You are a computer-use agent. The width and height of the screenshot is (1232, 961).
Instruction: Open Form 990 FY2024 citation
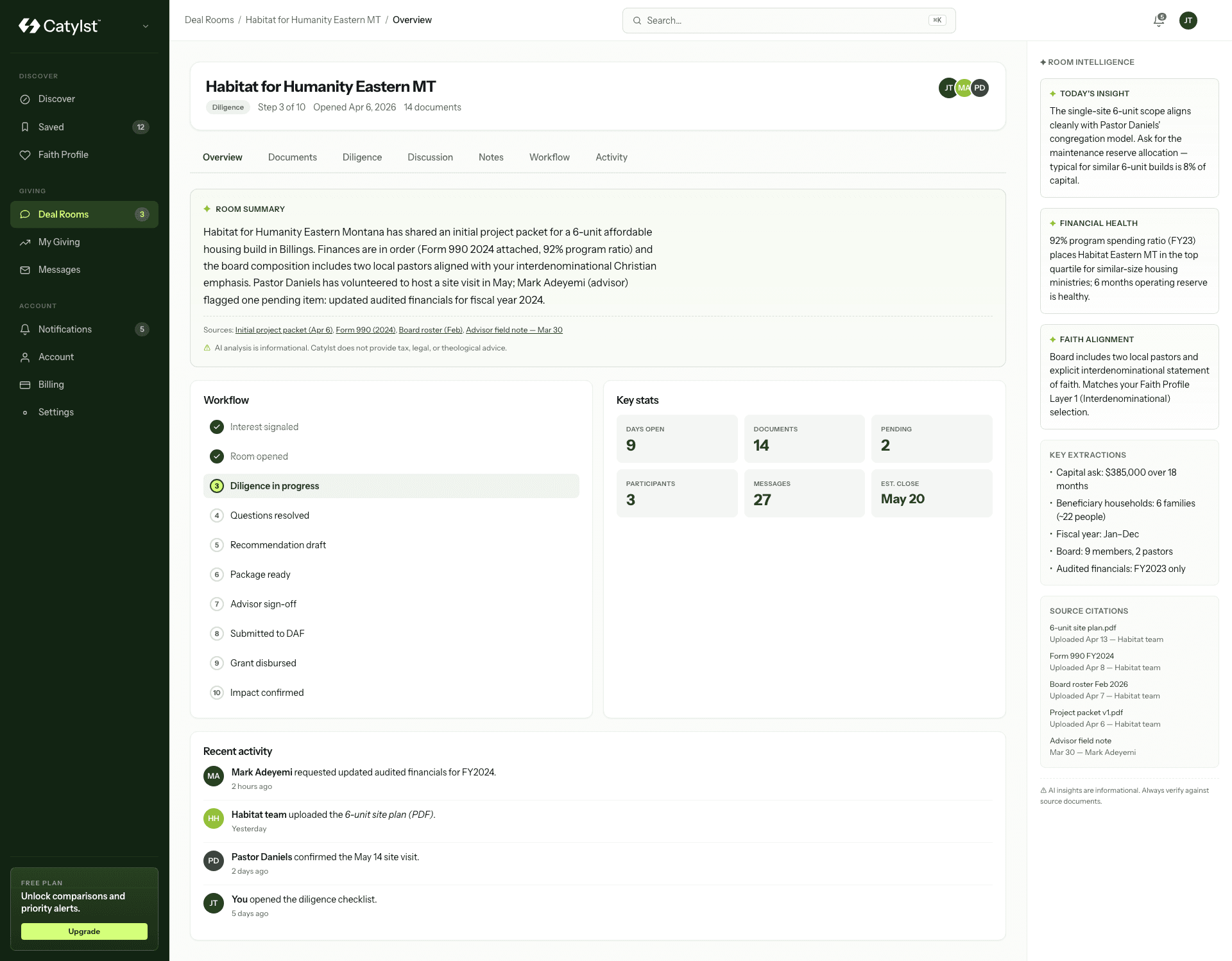pyautogui.click(x=1082, y=656)
